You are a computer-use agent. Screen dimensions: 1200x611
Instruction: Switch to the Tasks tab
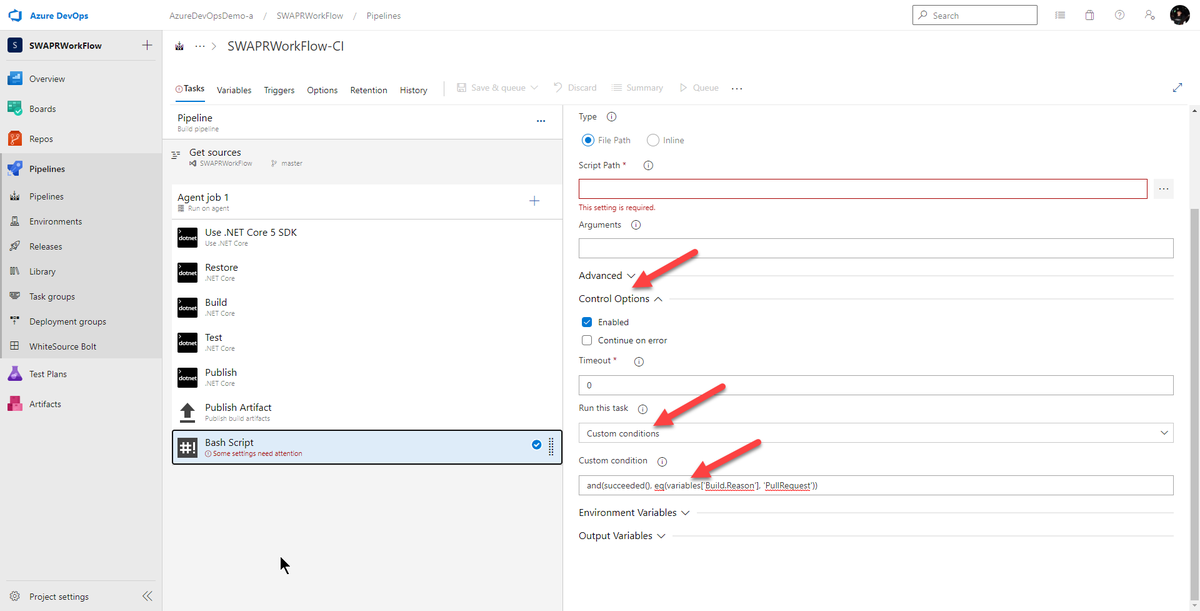pyautogui.click(x=190, y=88)
